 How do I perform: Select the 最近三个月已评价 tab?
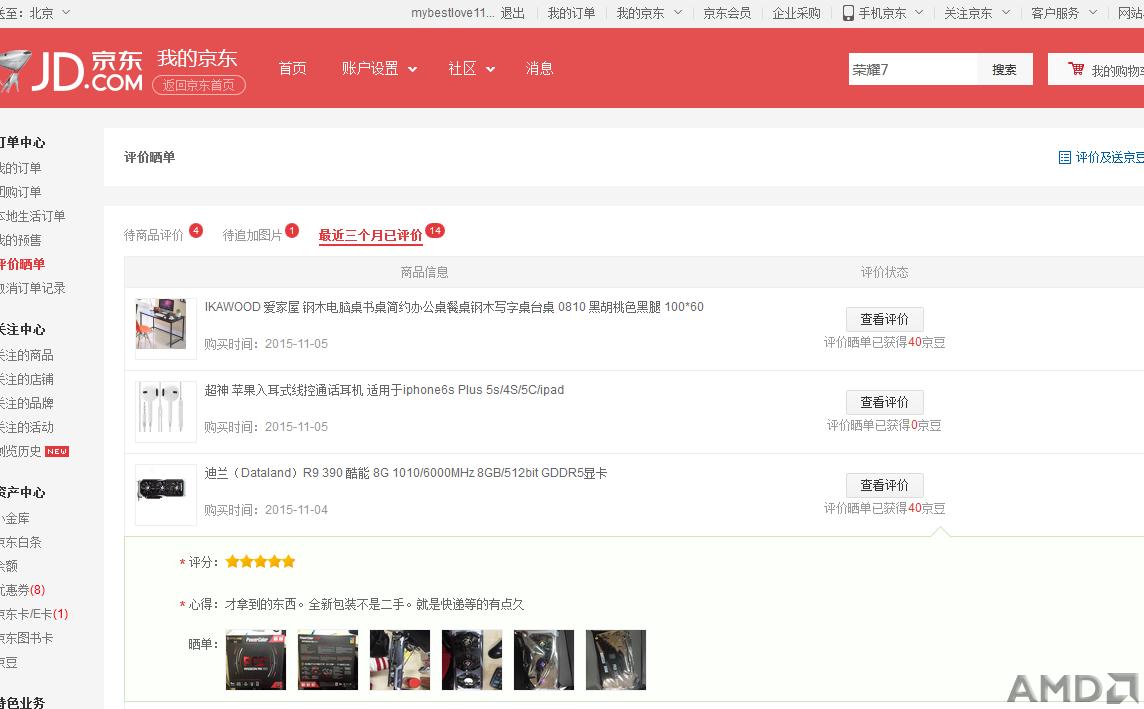[371, 235]
